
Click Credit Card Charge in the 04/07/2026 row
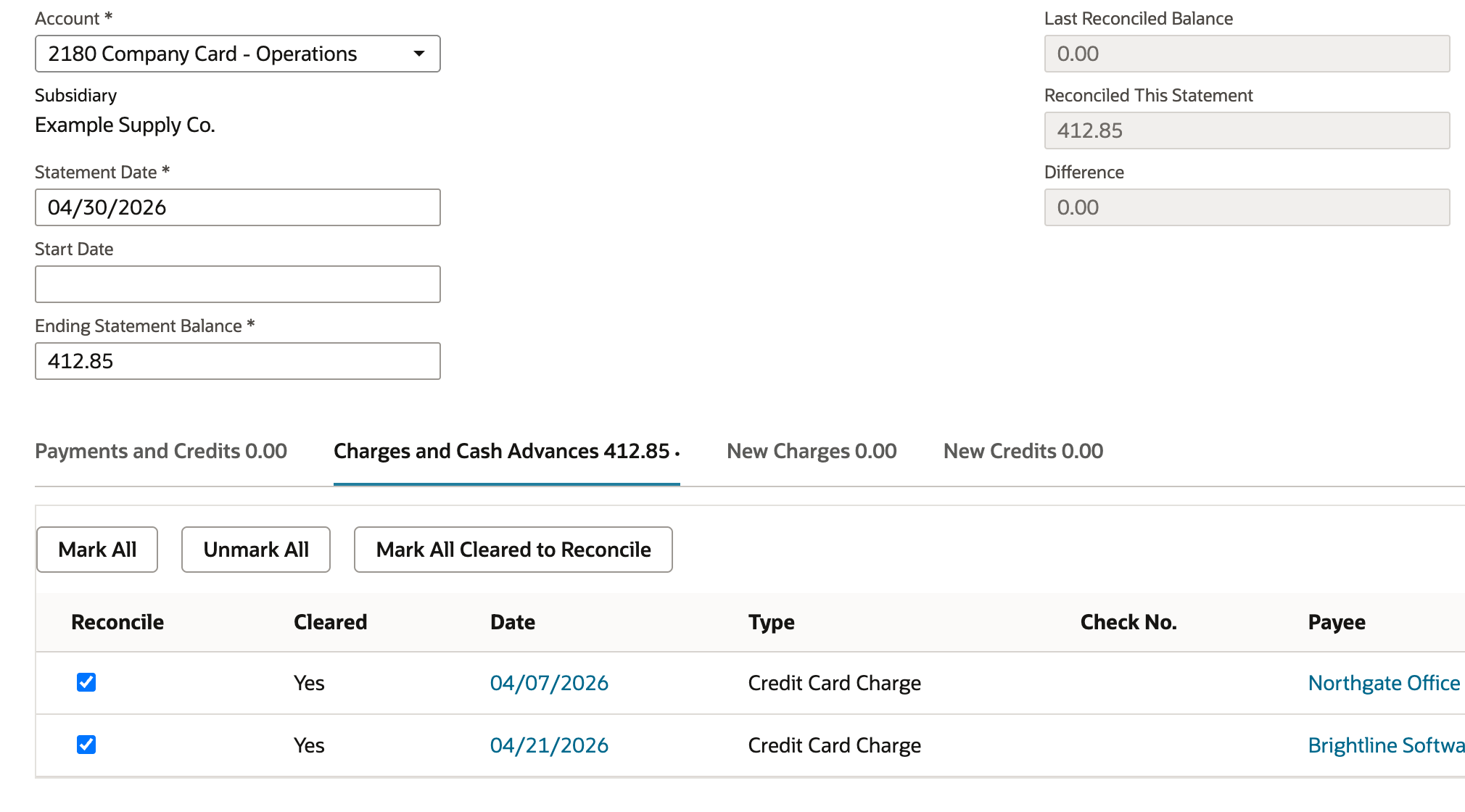click(x=835, y=683)
